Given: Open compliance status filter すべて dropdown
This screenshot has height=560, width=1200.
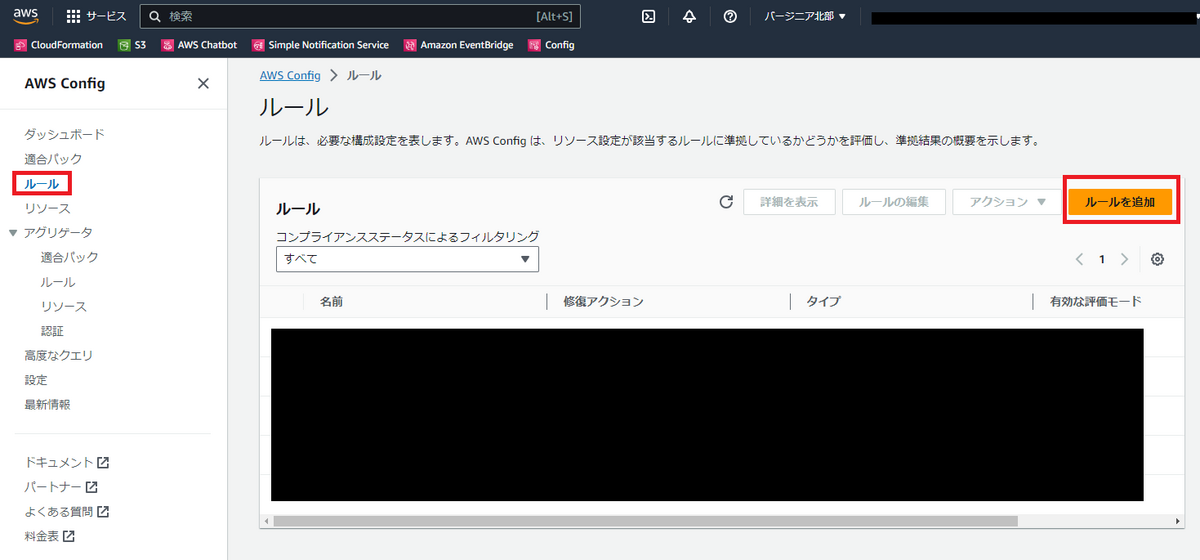Looking at the screenshot, I should (x=407, y=259).
